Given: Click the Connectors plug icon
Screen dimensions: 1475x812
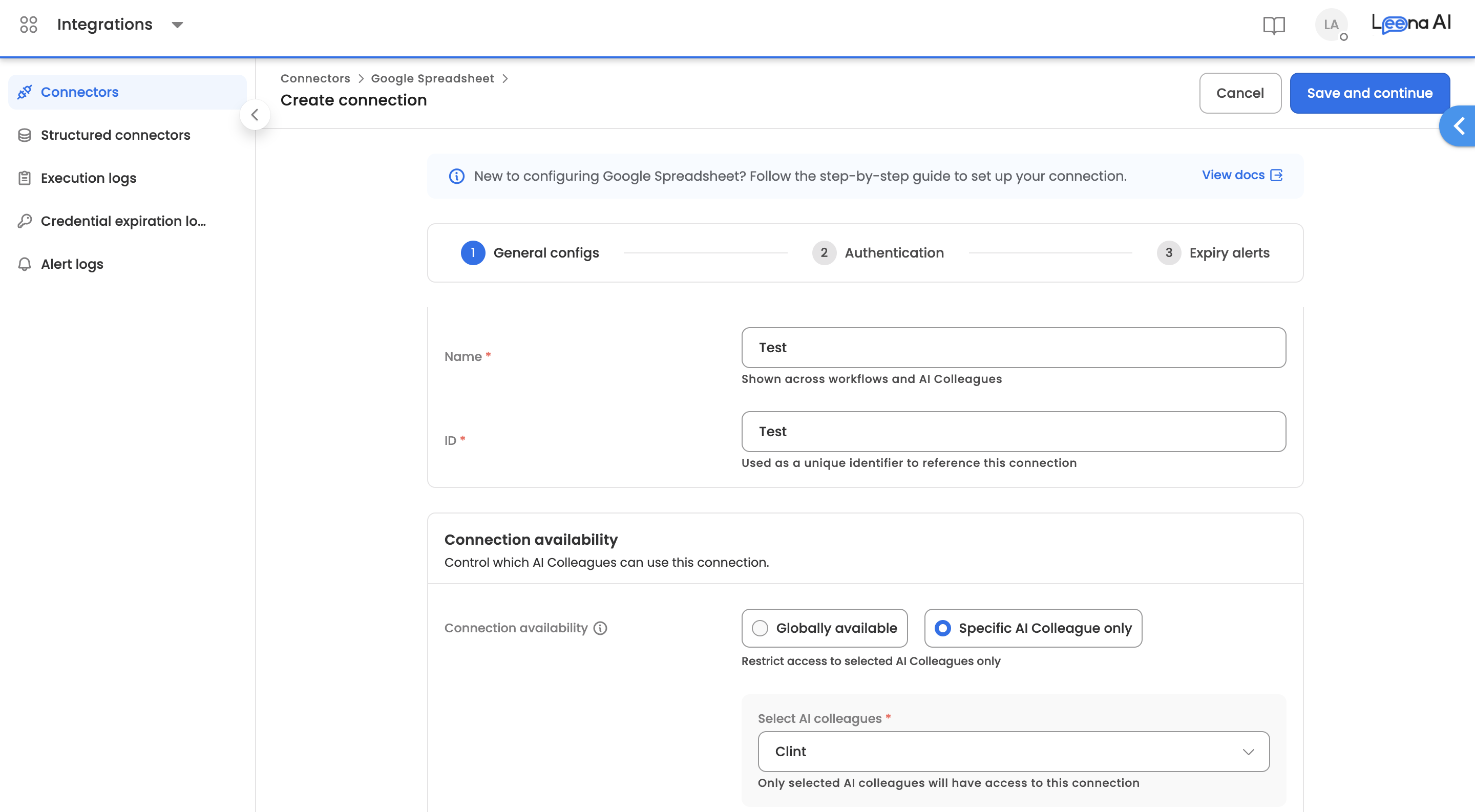Looking at the screenshot, I should (25, 92).
